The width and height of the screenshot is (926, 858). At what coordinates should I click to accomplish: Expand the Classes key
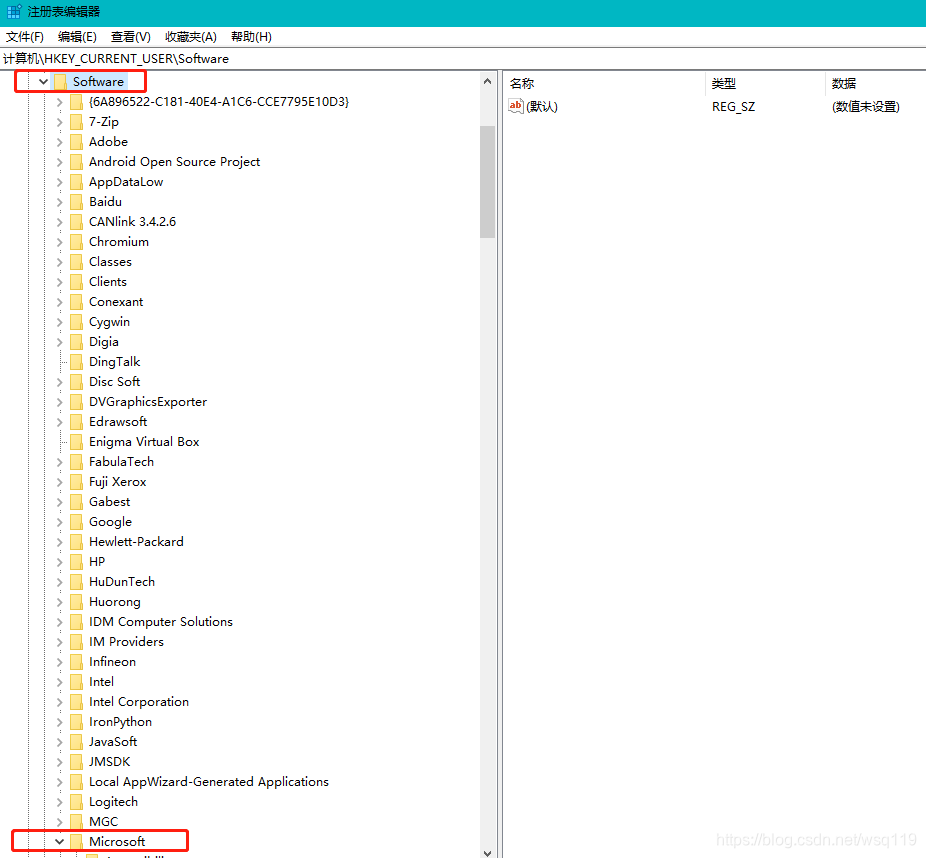coord(59,262)
